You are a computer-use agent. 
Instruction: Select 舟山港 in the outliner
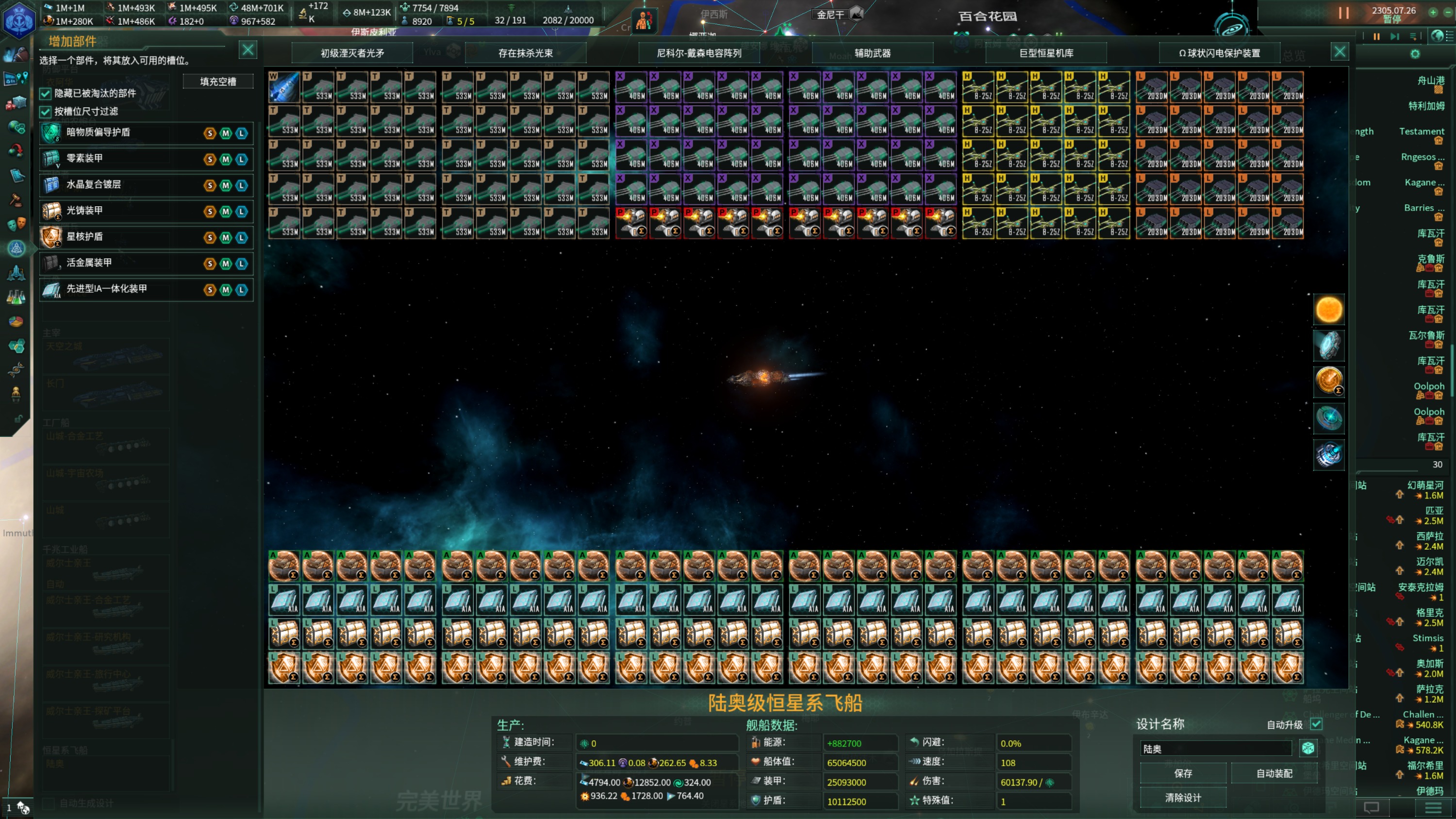1431,81
